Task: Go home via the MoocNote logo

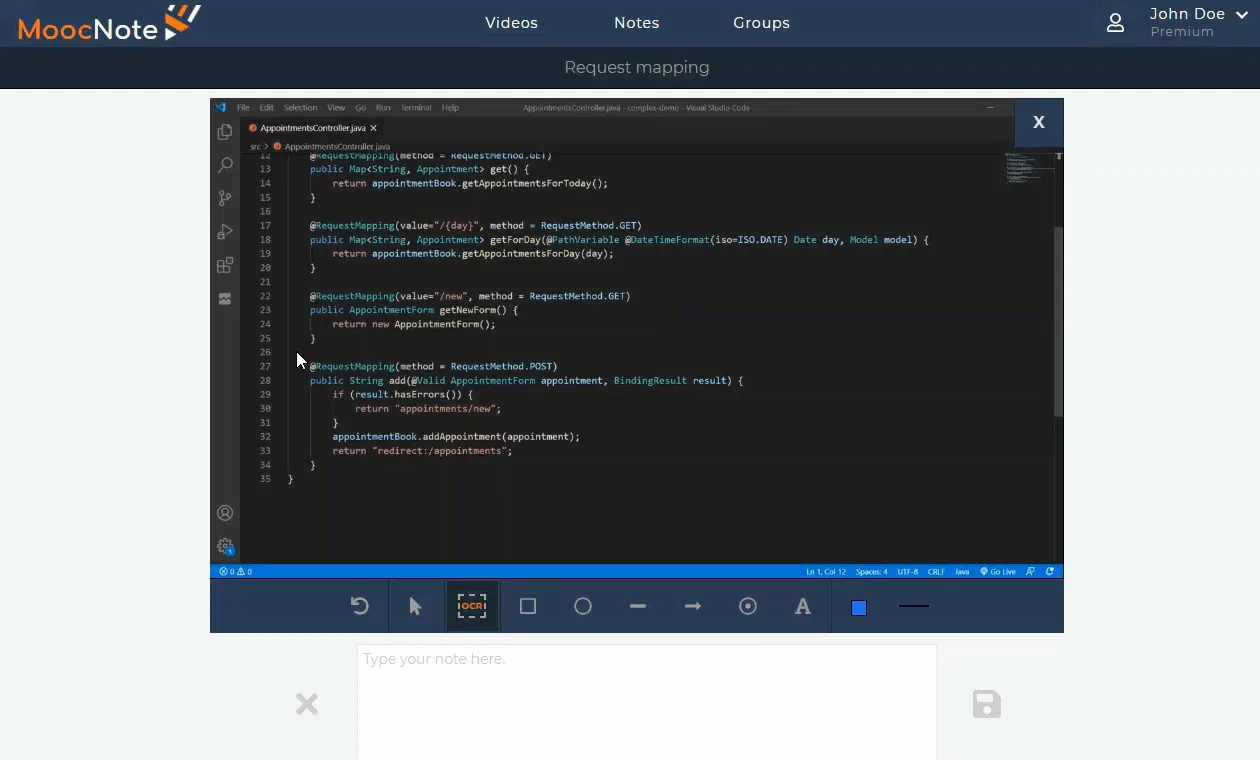Action: (110, 23)
